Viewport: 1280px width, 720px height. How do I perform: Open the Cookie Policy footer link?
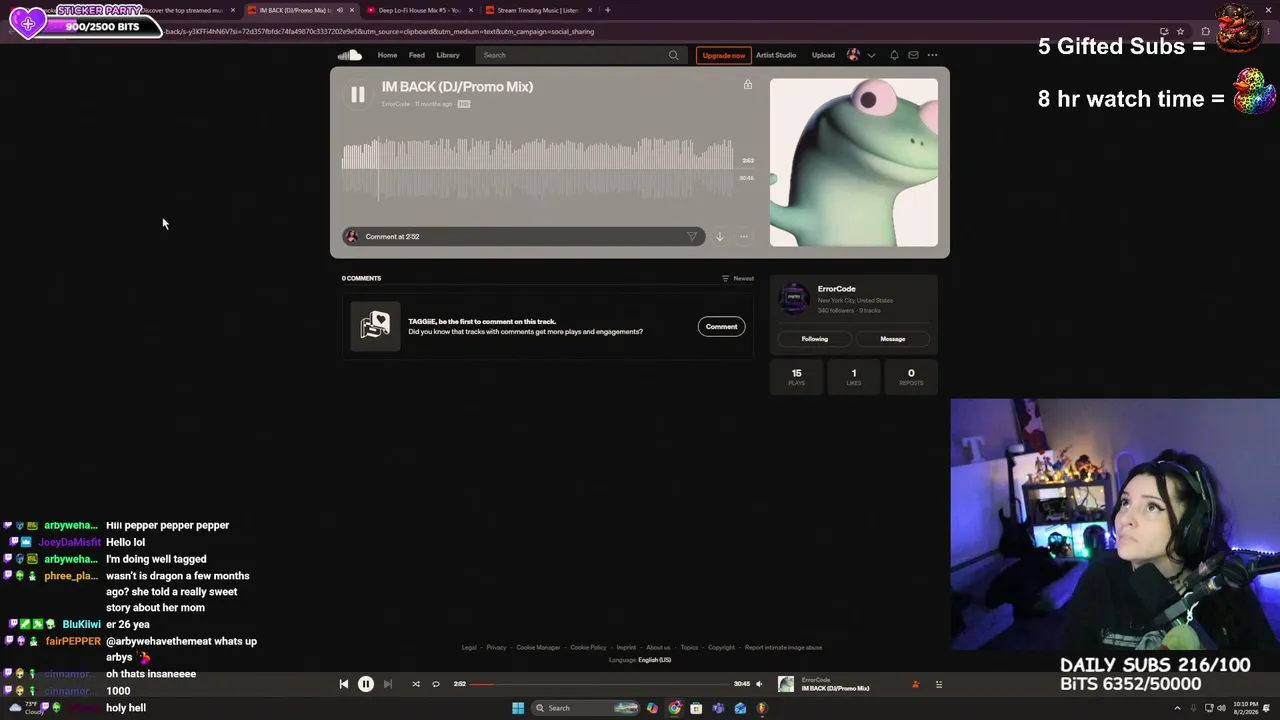point(588,647)
